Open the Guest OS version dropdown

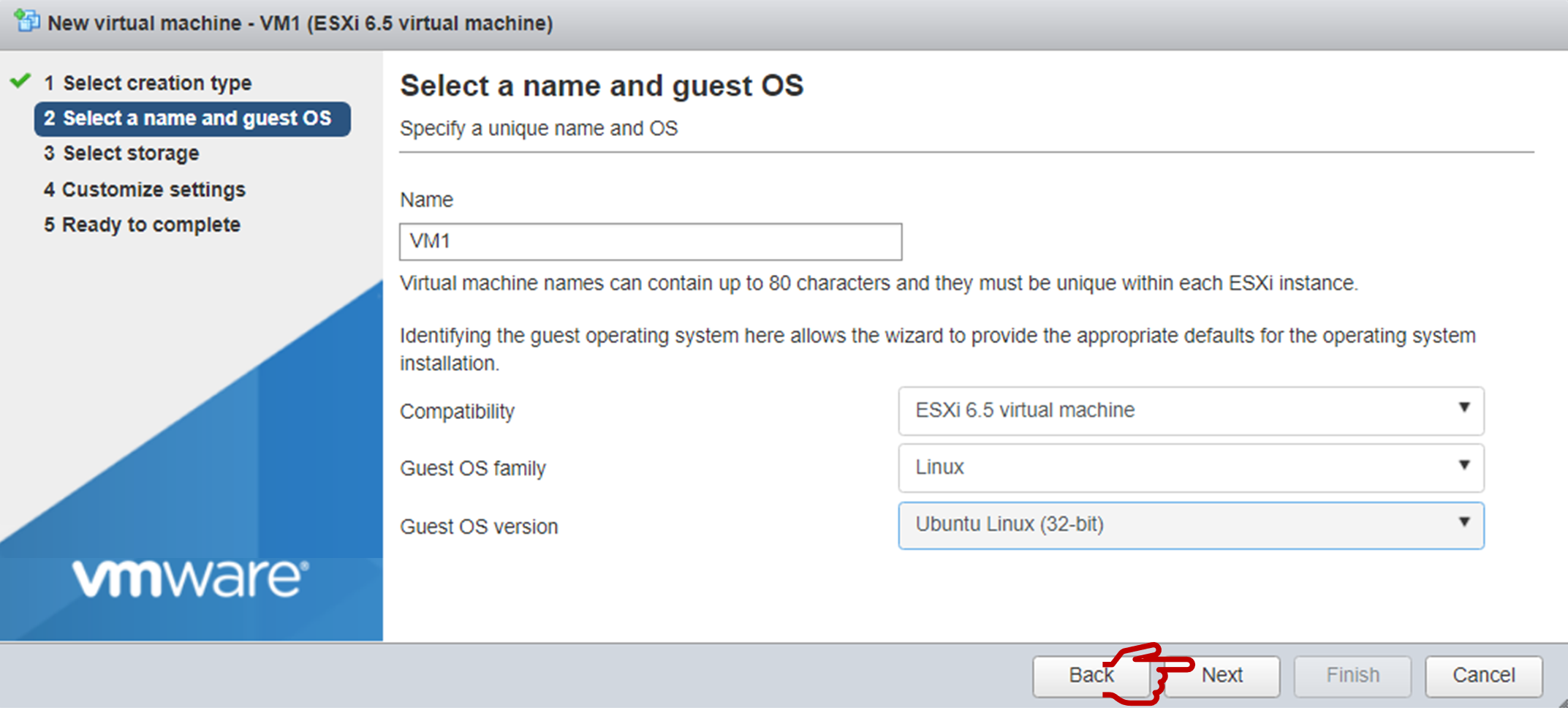(x=1191, y=524)
